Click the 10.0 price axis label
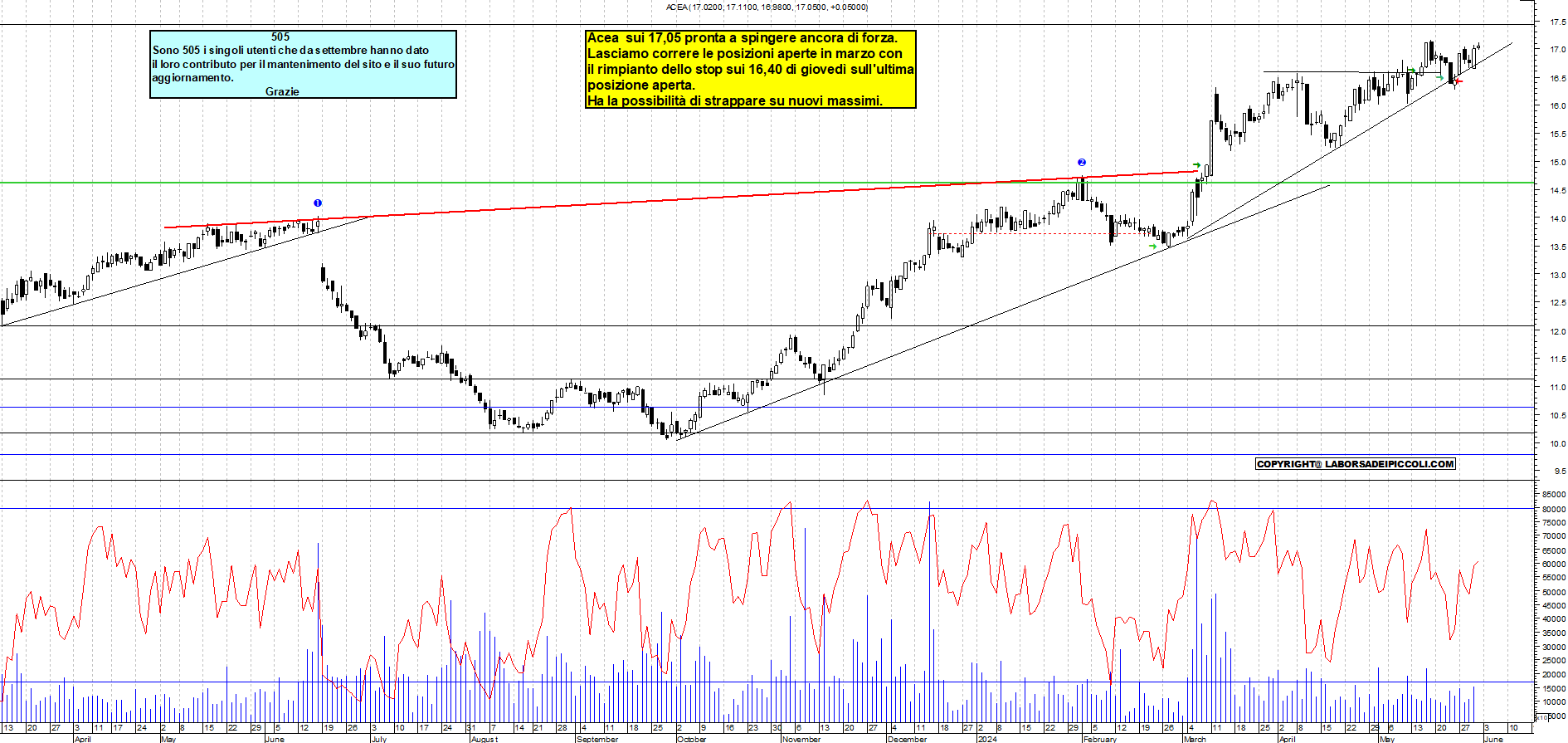This screenshot has height=743, width=1568. 1558,444
